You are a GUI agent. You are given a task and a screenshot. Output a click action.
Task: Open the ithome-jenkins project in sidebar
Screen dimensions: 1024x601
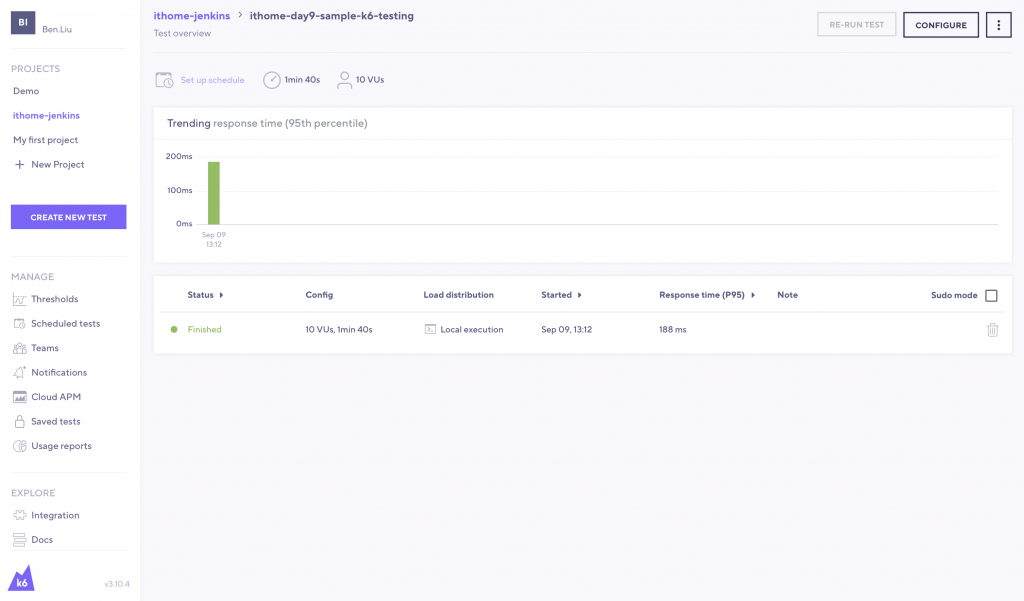[x=46, y=116]
